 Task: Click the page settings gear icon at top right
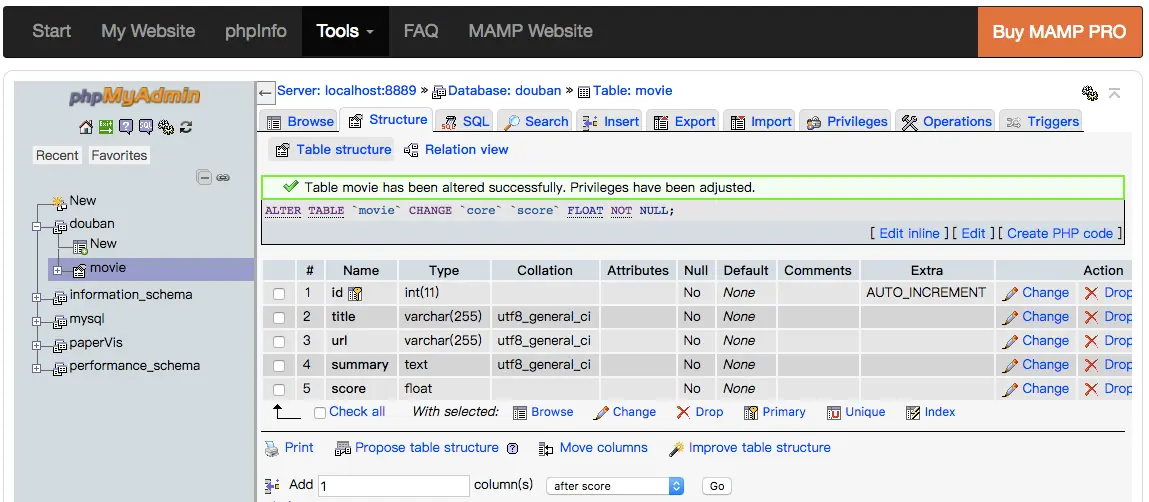pos(1090,93)
